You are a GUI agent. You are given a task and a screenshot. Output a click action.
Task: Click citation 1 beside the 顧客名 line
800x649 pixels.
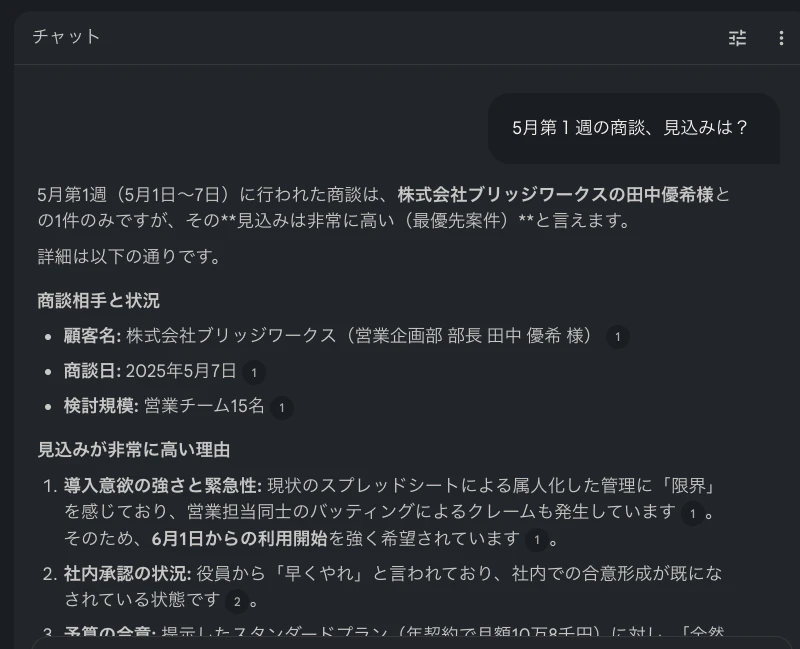(618, 337)
